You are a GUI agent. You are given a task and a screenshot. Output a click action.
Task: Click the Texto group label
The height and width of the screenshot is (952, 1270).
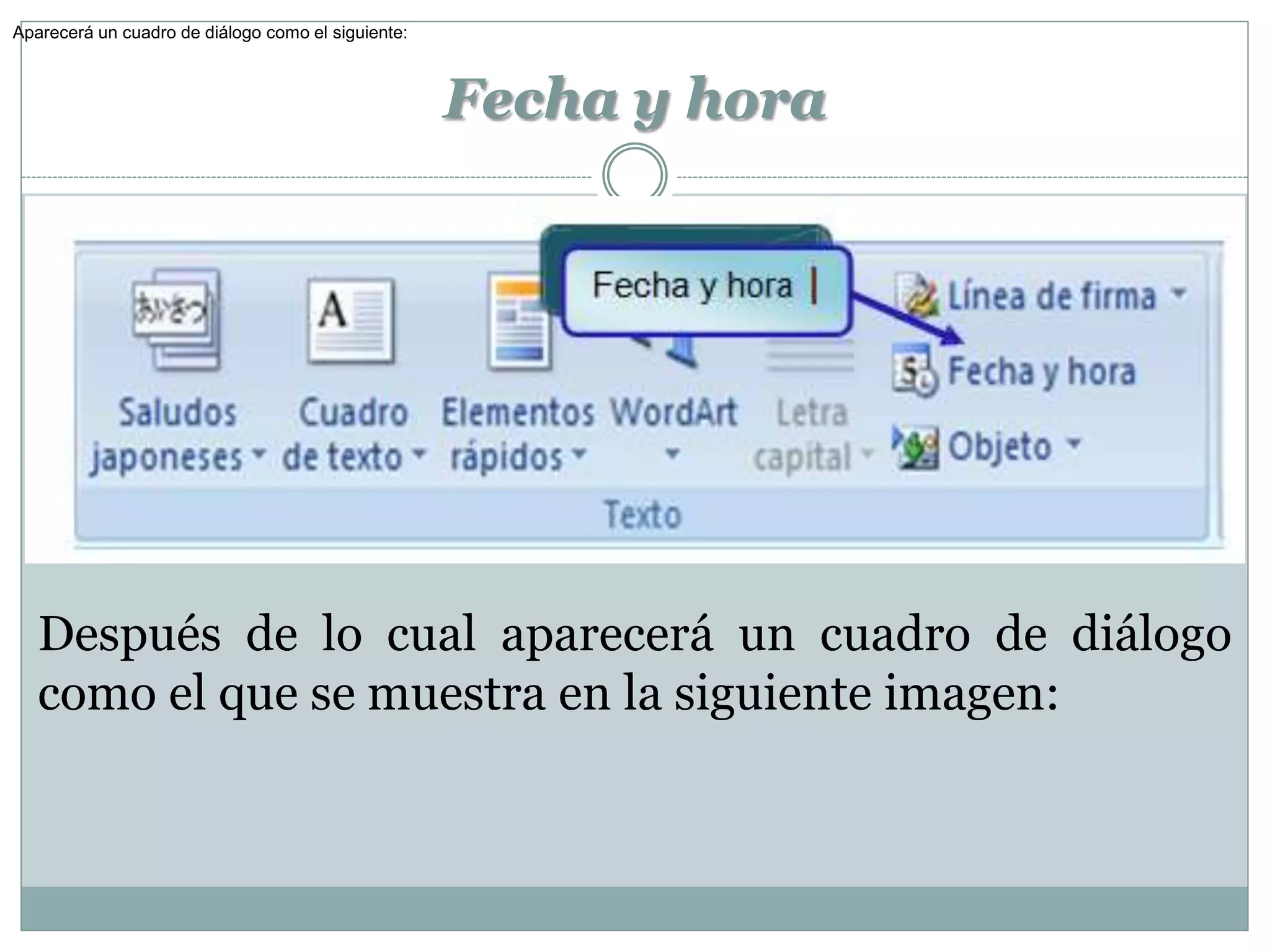tap(643, 514)
